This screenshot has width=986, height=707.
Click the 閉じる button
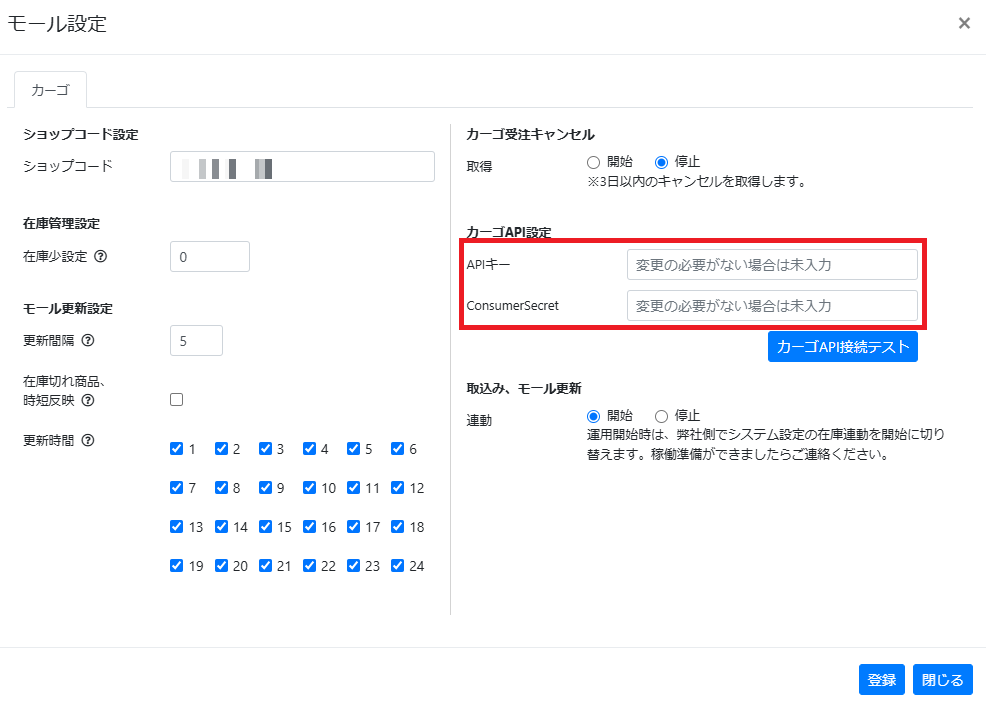coord(943,679)
